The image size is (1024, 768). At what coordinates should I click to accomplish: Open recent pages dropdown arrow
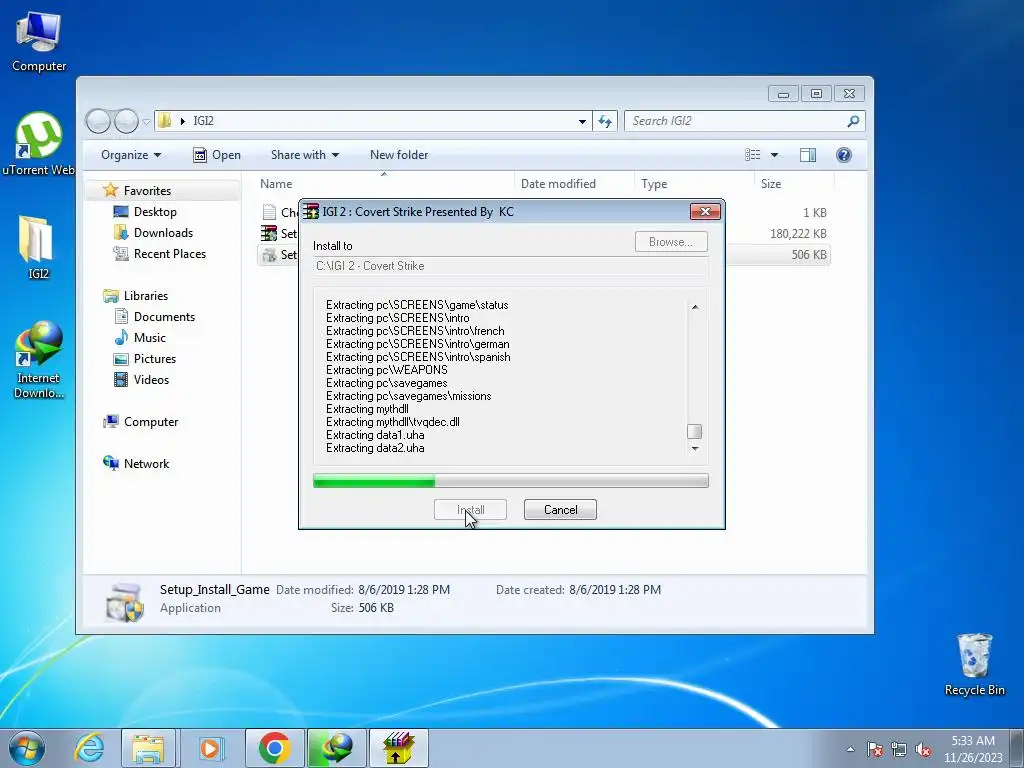146,121
